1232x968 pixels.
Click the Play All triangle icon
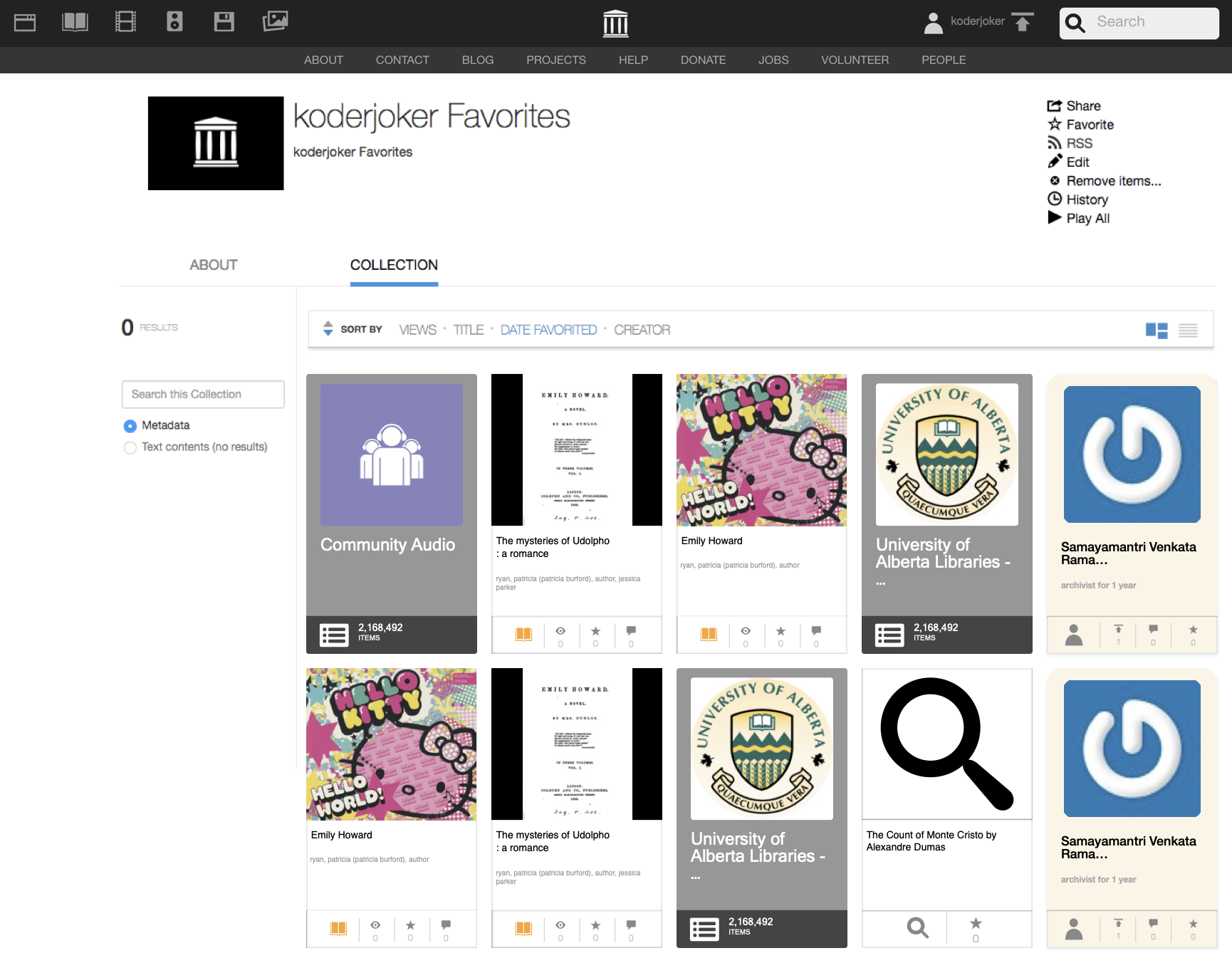(x=1055, y=217)
